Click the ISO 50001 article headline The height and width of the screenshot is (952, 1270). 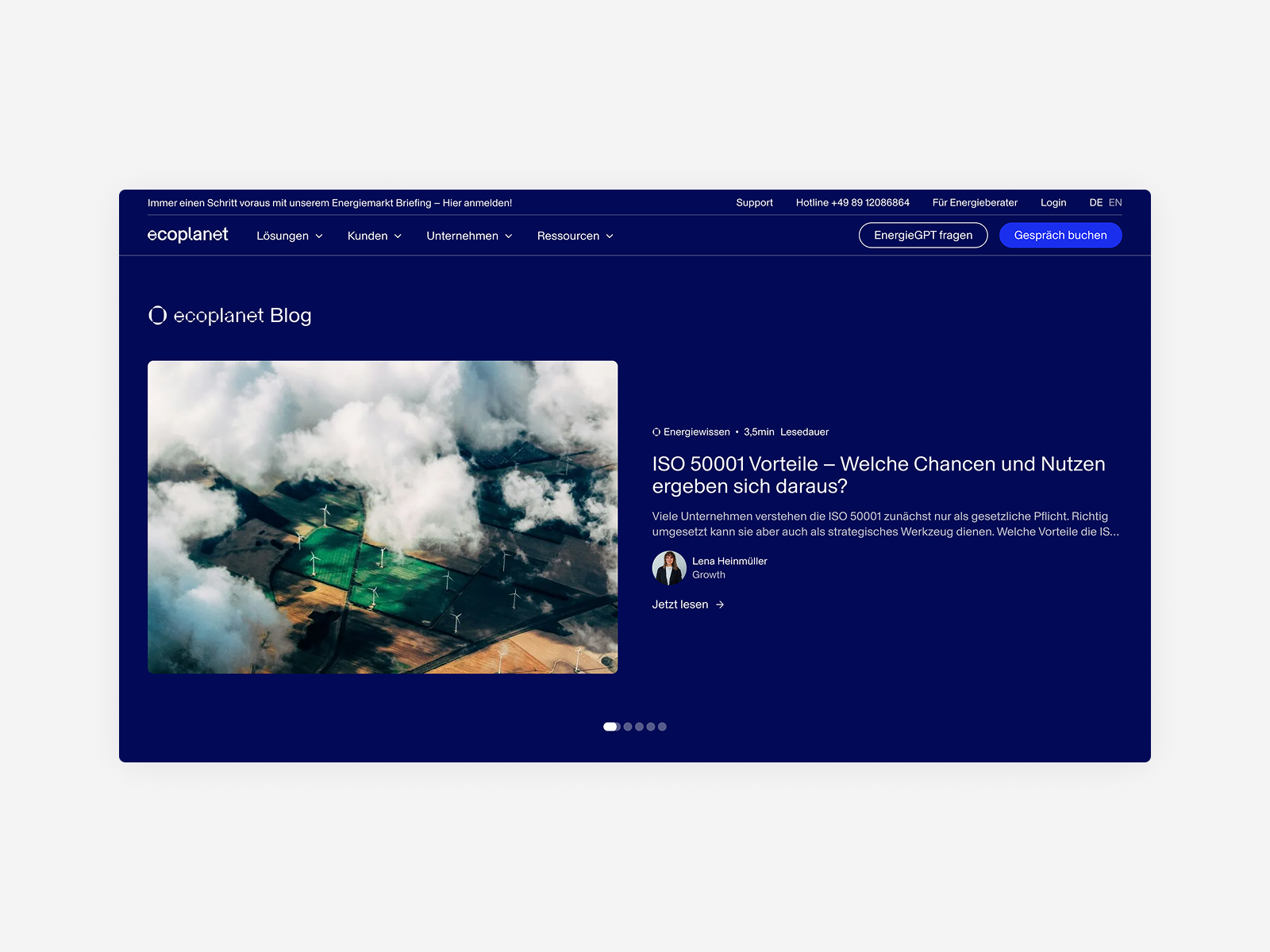coord(879,474)
